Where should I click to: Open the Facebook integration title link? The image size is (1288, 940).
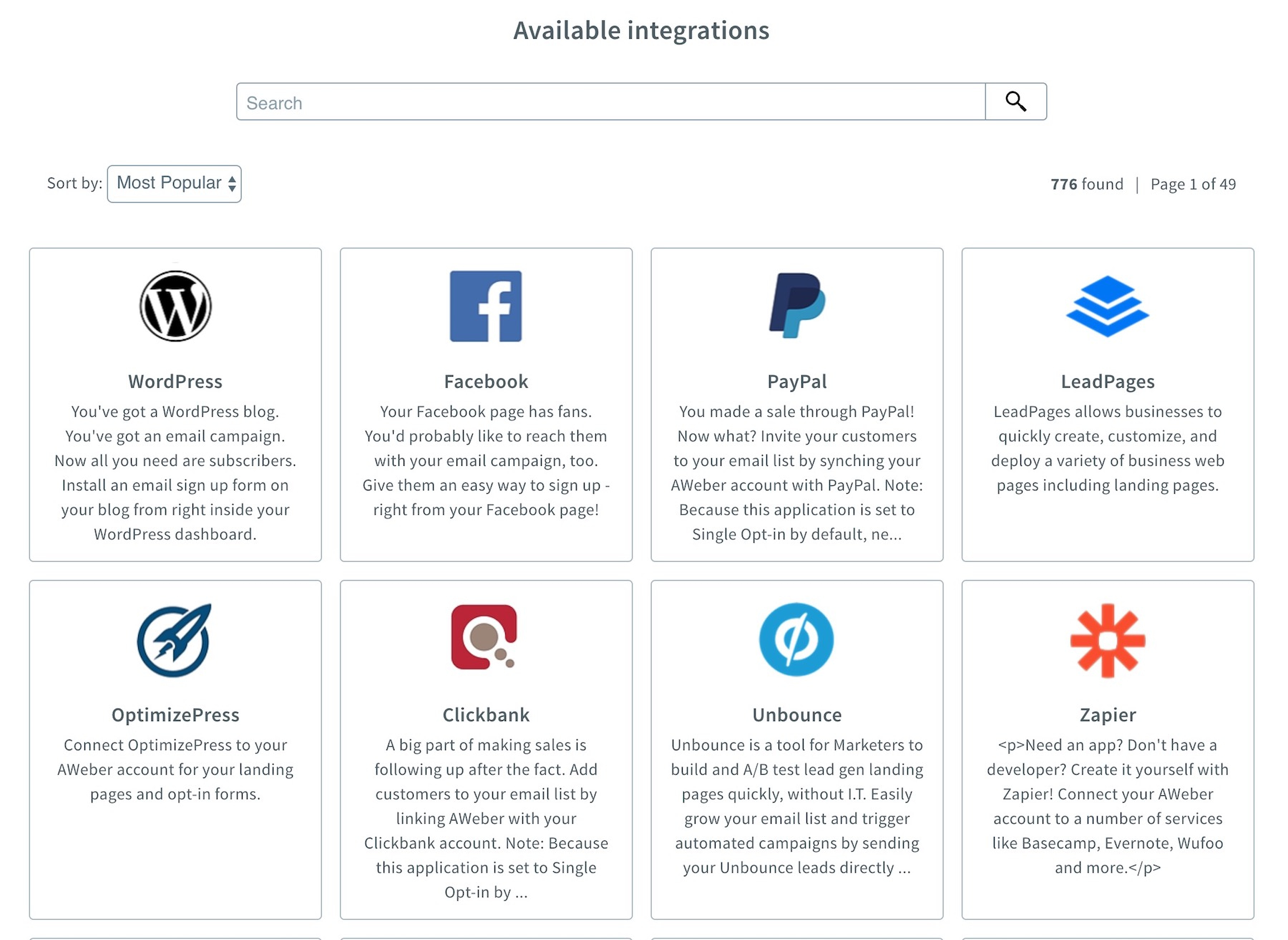pyautogui.click(x=486, y=382)
